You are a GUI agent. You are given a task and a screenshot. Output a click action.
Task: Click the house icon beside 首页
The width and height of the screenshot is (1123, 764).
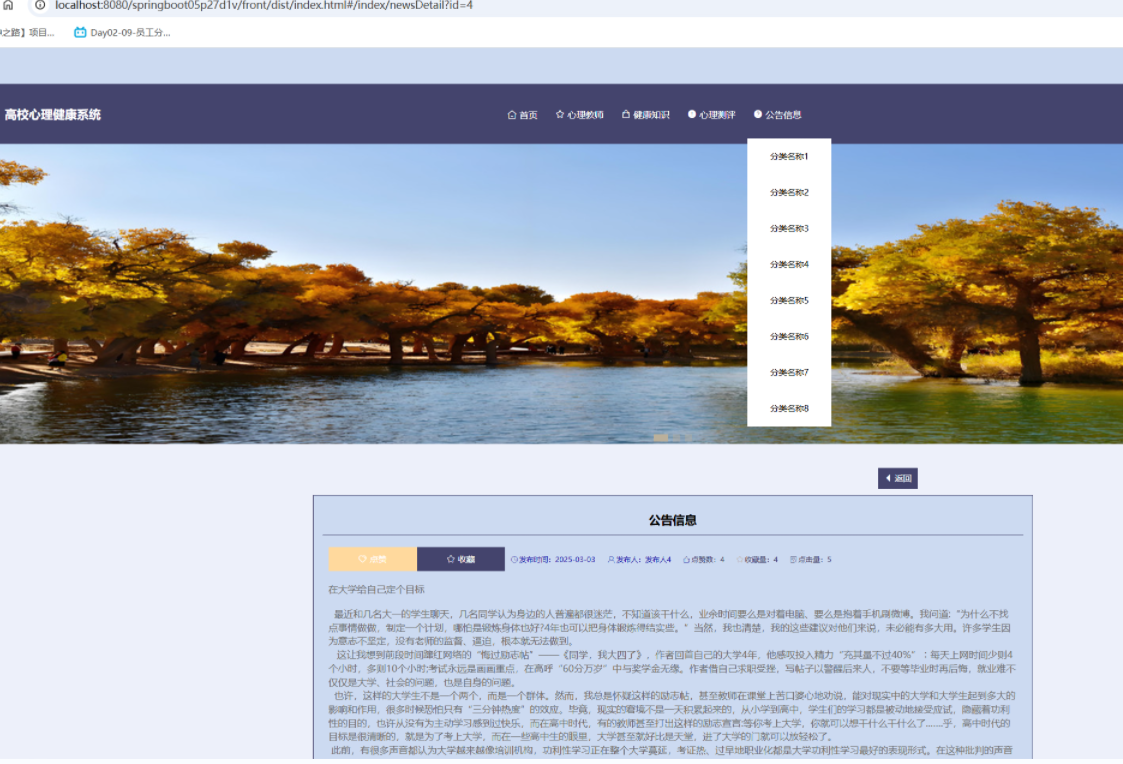(512, 115)
